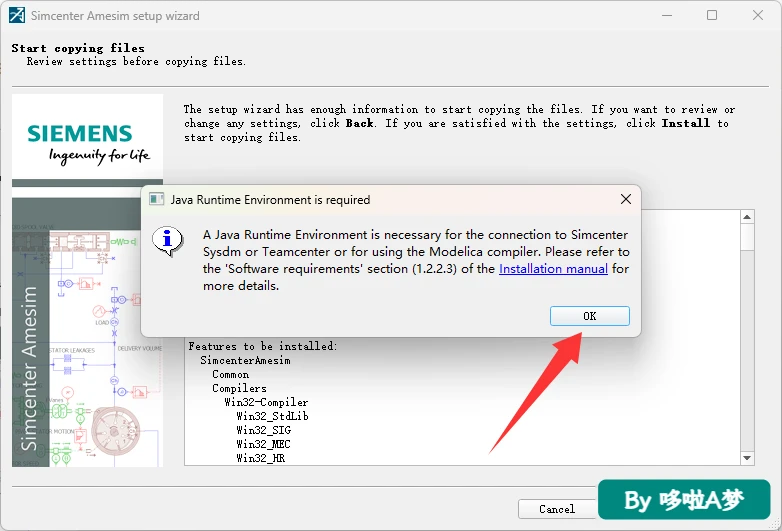The width and height of the screenshot is (782, 531).
Task: Open the Installation manual link
Action: click(x=553, y=269)
